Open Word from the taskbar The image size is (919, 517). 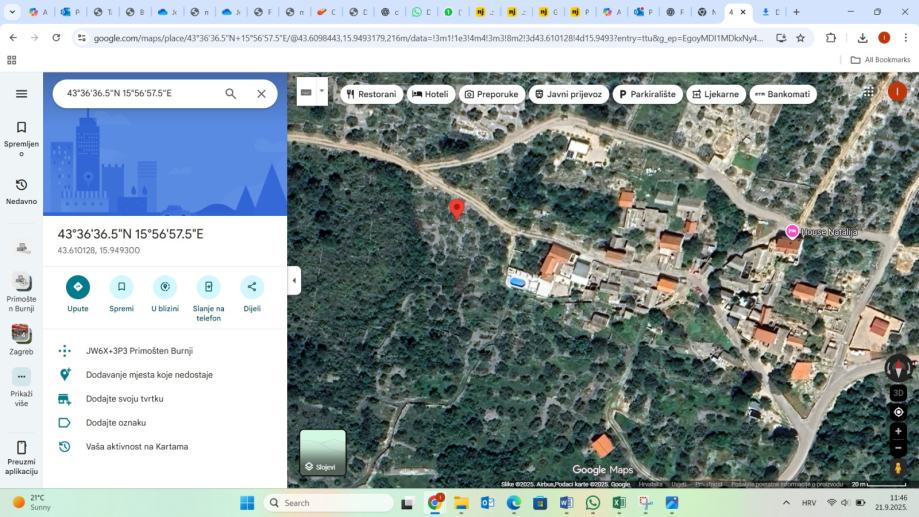566,503
